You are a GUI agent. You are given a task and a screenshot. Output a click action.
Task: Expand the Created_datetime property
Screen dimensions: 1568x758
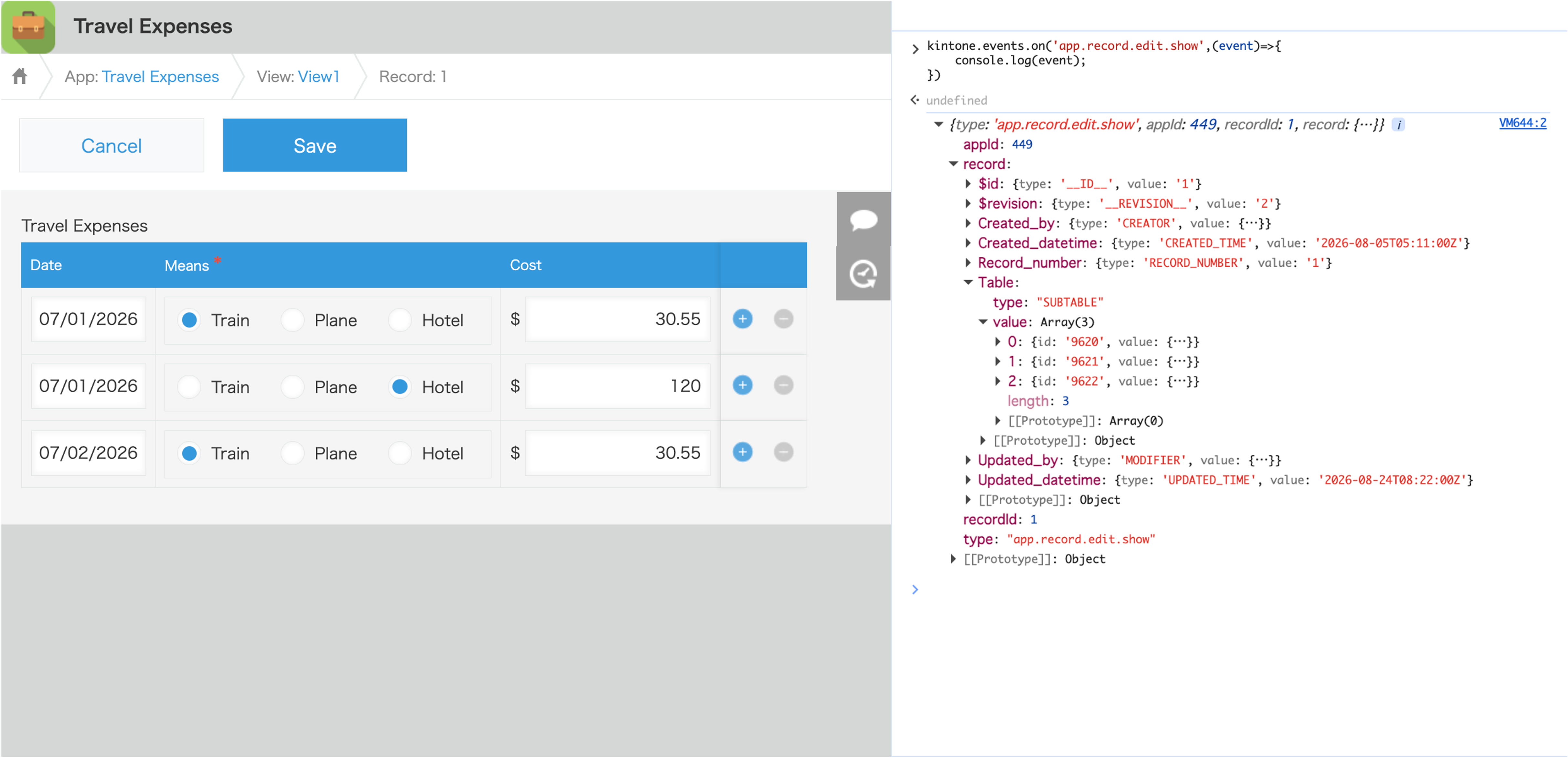coord(968,243)
